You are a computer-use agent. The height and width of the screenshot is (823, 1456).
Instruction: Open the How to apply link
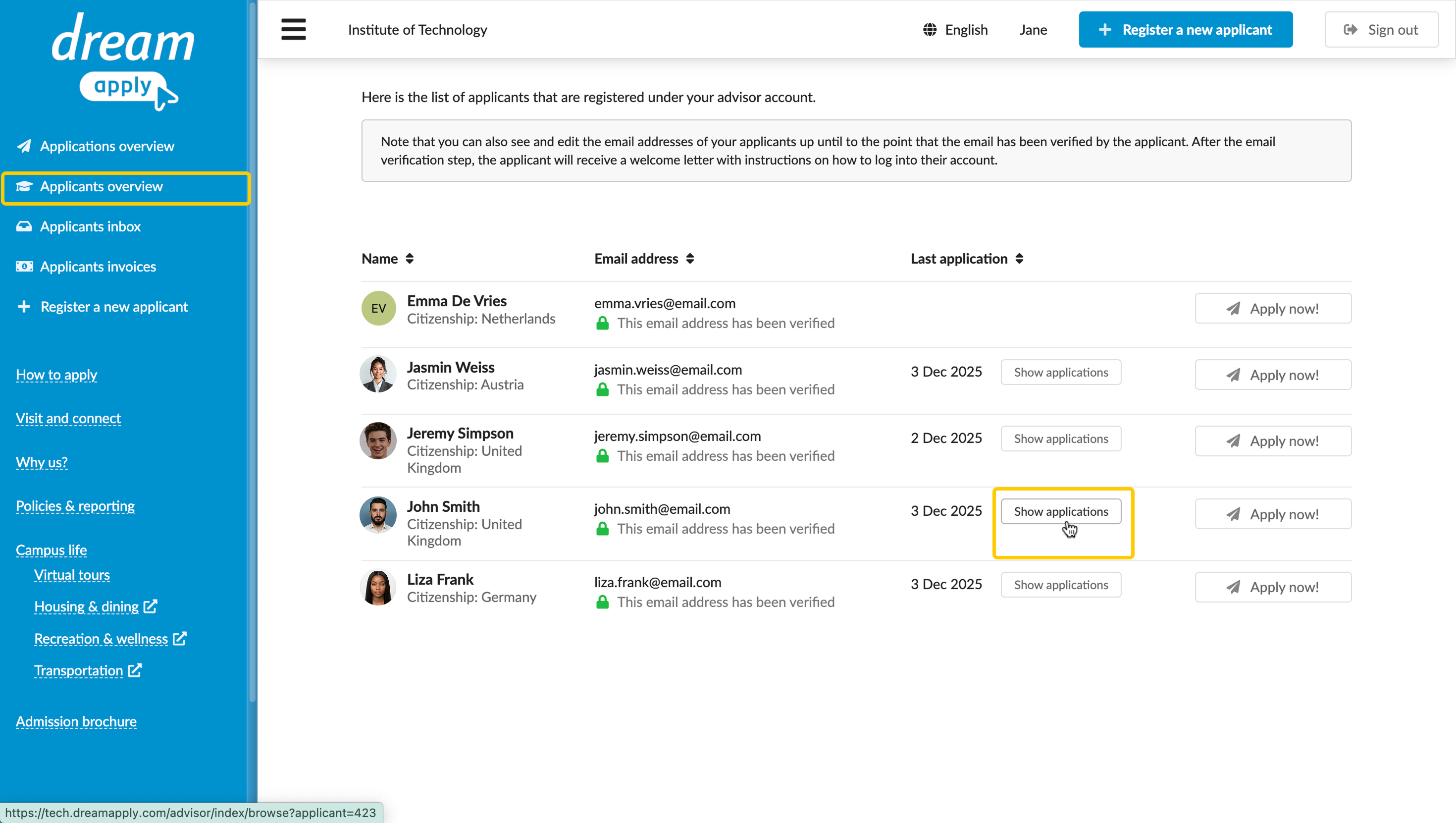pos(56,375)
